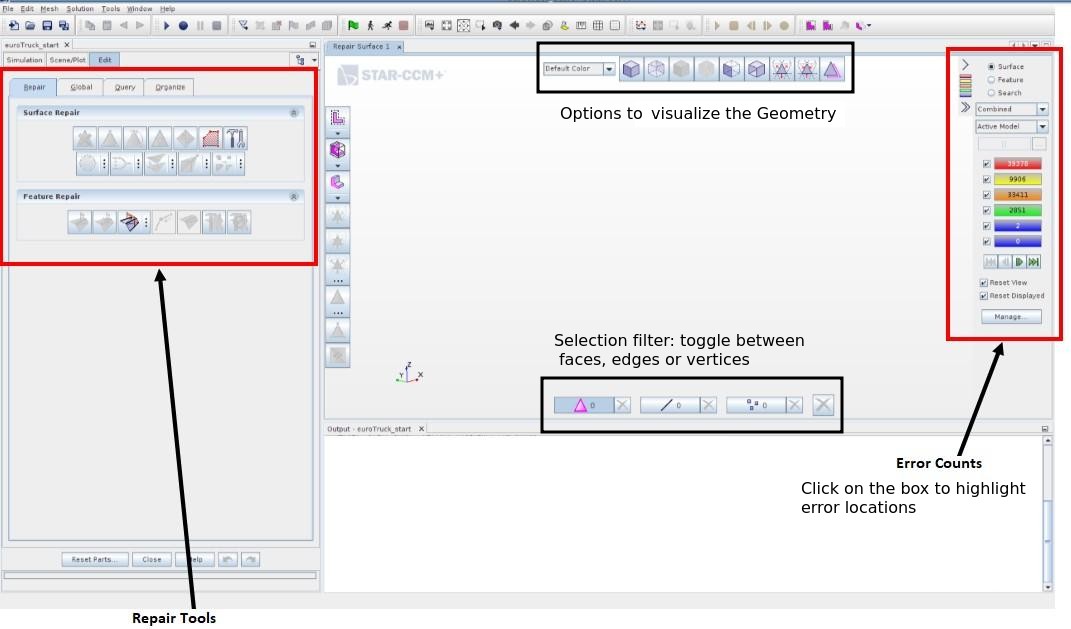
Task: Click the Manage... button
Action: coord(1010,317)
